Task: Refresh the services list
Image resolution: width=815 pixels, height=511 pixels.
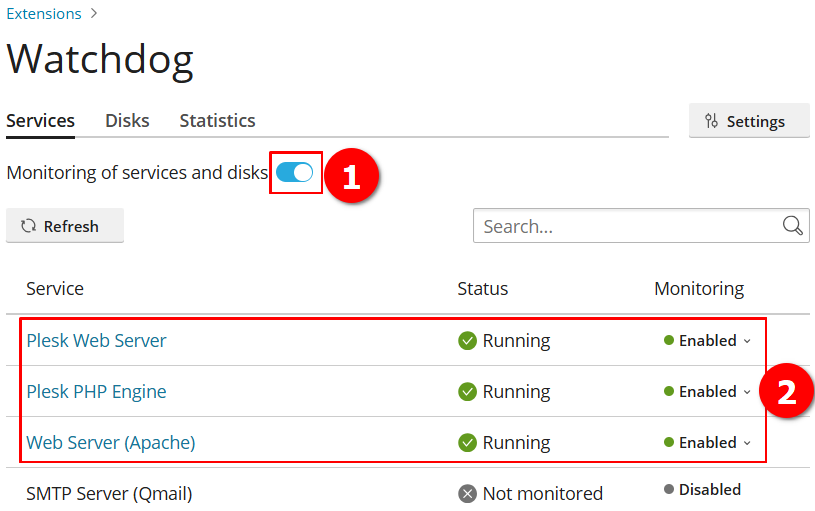Action: [65, 226]
